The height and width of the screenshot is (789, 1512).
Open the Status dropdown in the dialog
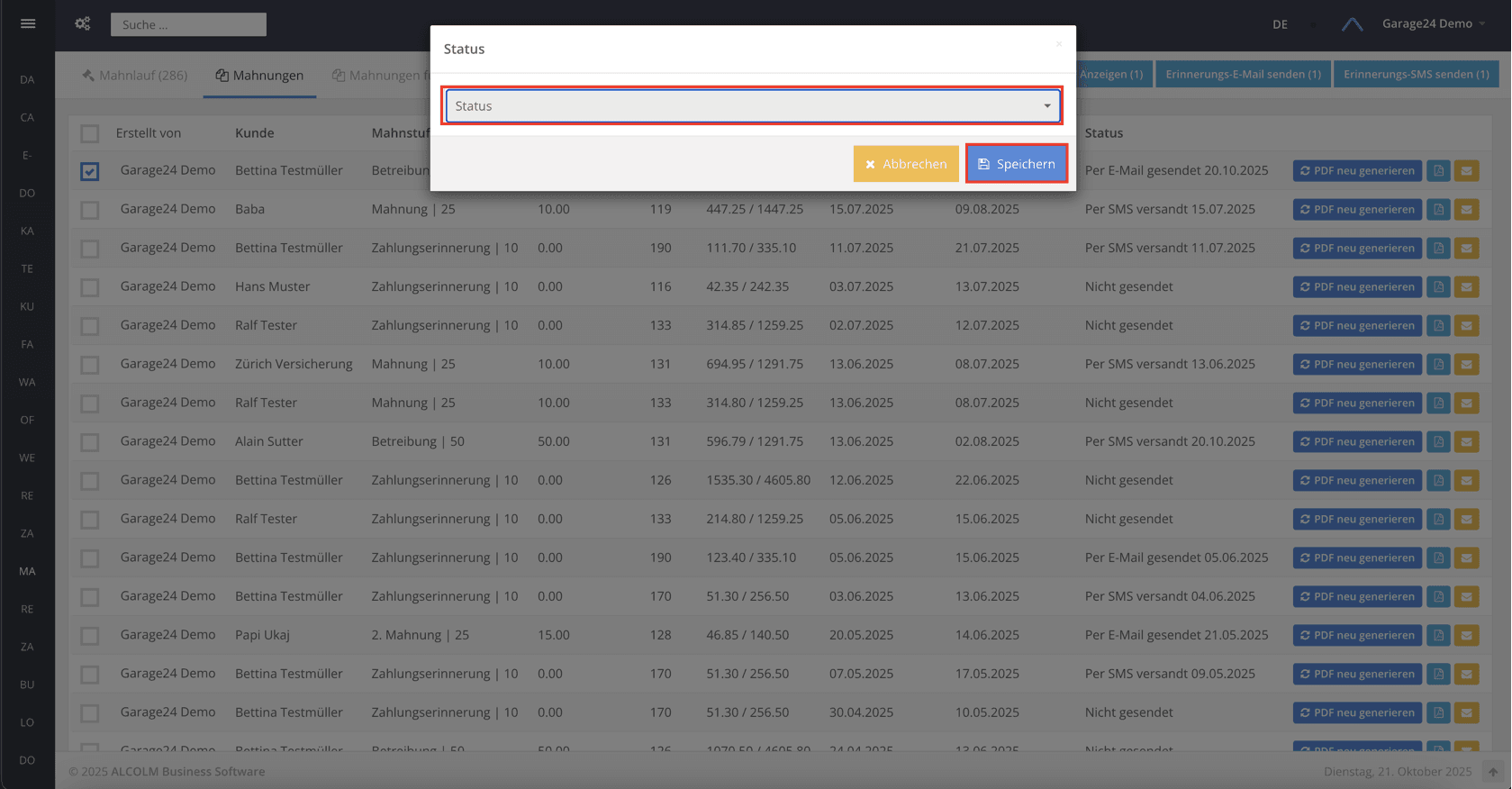tap(753, 106)
